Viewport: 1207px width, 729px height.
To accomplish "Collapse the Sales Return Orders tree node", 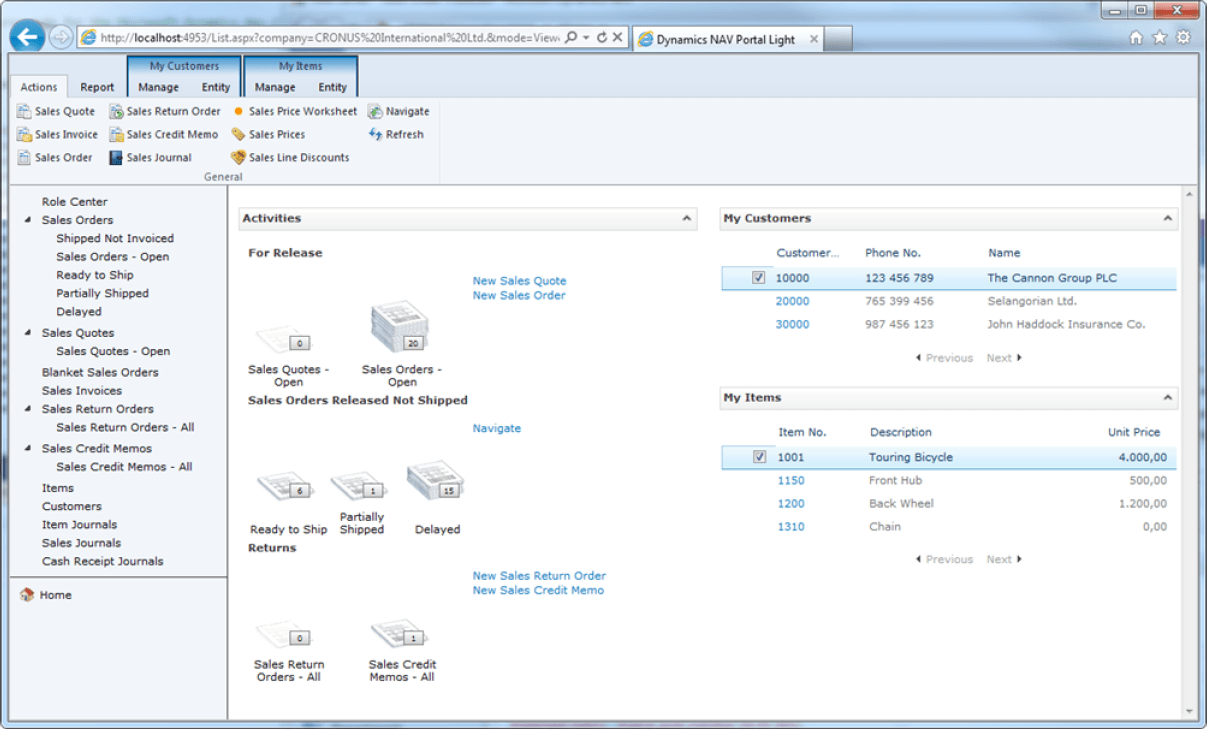I will click(x=28, y=409).
